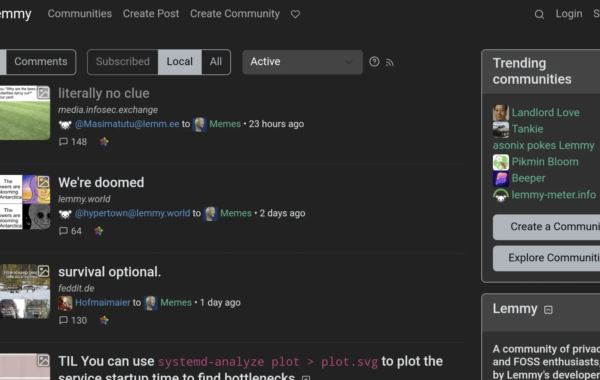600x380 pixels.
Task: Select the Subscribed listing filter
Action: (x=123, y=62)
